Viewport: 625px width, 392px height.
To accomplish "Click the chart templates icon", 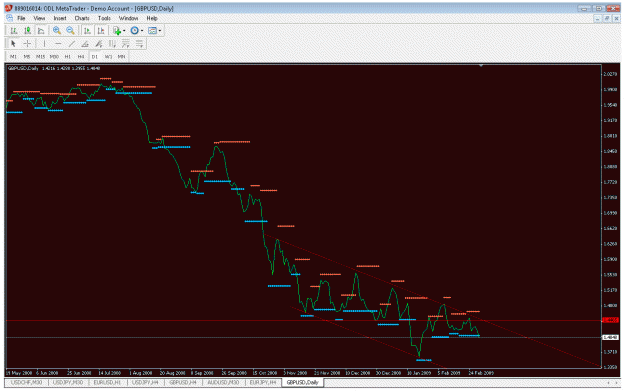I will [x=152, y=31].
